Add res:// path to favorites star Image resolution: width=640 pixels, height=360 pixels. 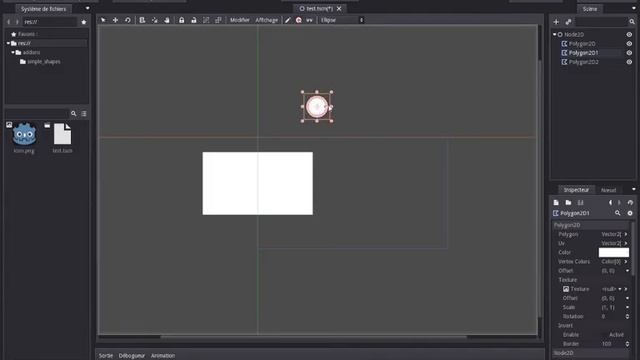coord(84,22)
